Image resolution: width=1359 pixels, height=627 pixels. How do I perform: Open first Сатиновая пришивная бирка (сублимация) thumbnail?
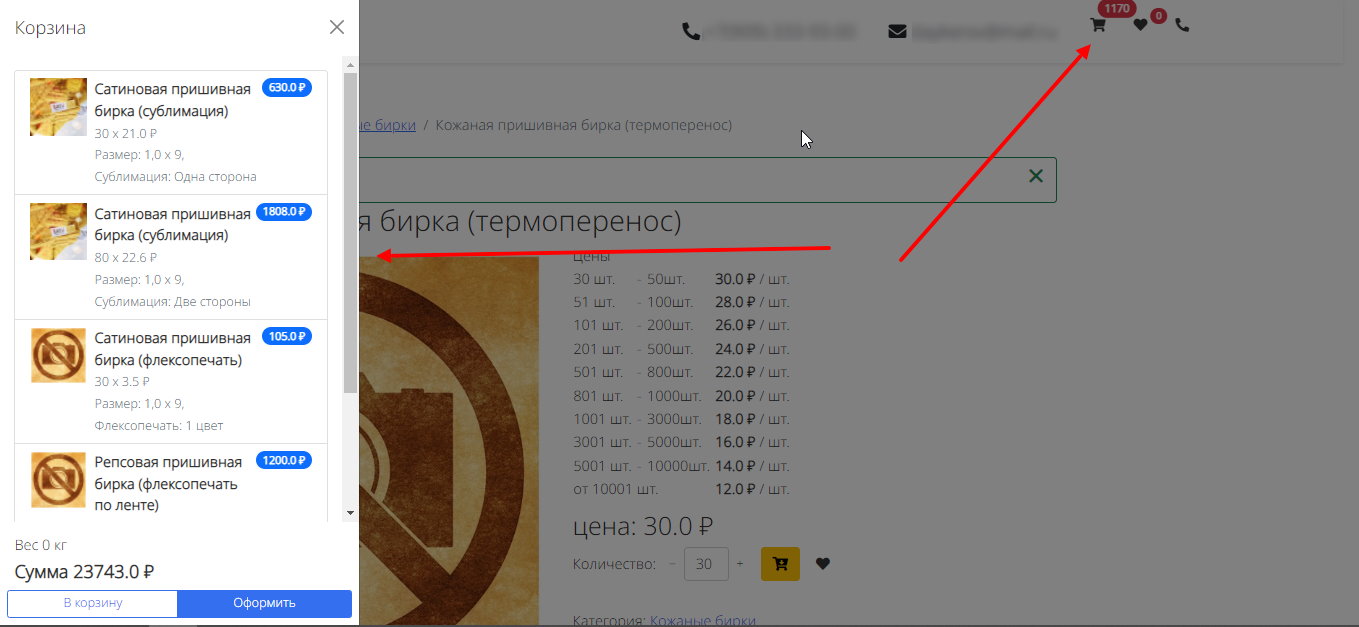pyautogui.click(x=58, y=107)
